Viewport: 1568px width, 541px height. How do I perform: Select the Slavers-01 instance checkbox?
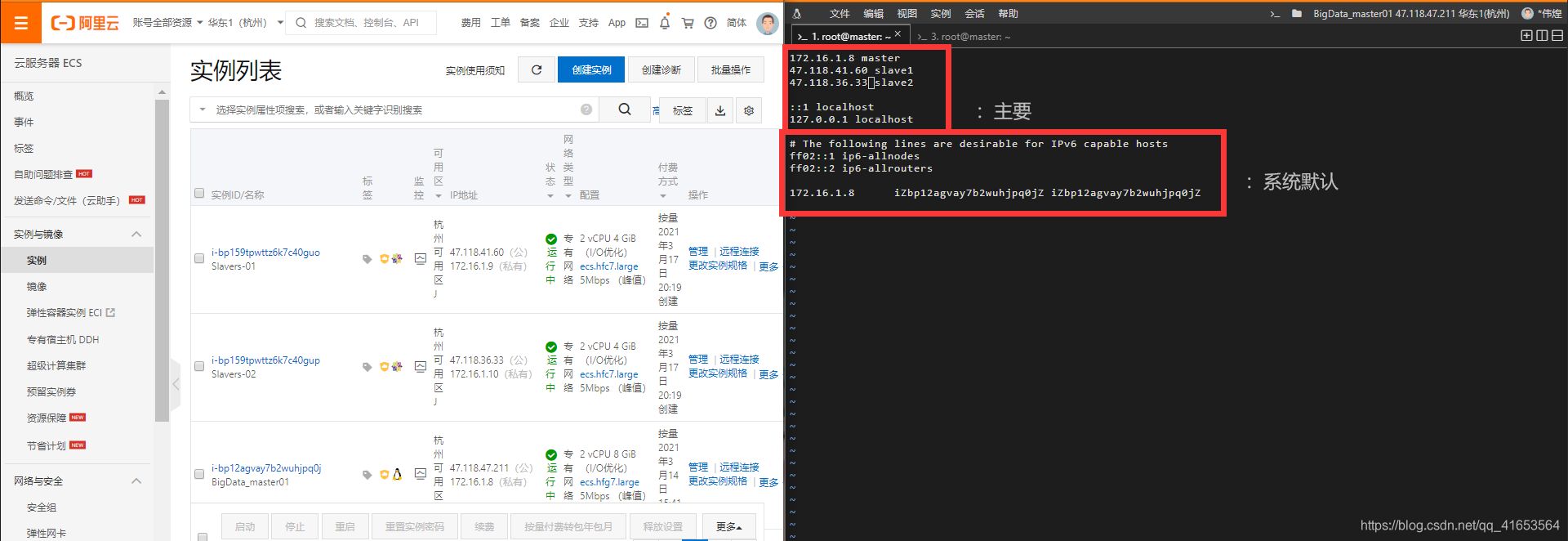pyautogui.click(x=199, y=258)
